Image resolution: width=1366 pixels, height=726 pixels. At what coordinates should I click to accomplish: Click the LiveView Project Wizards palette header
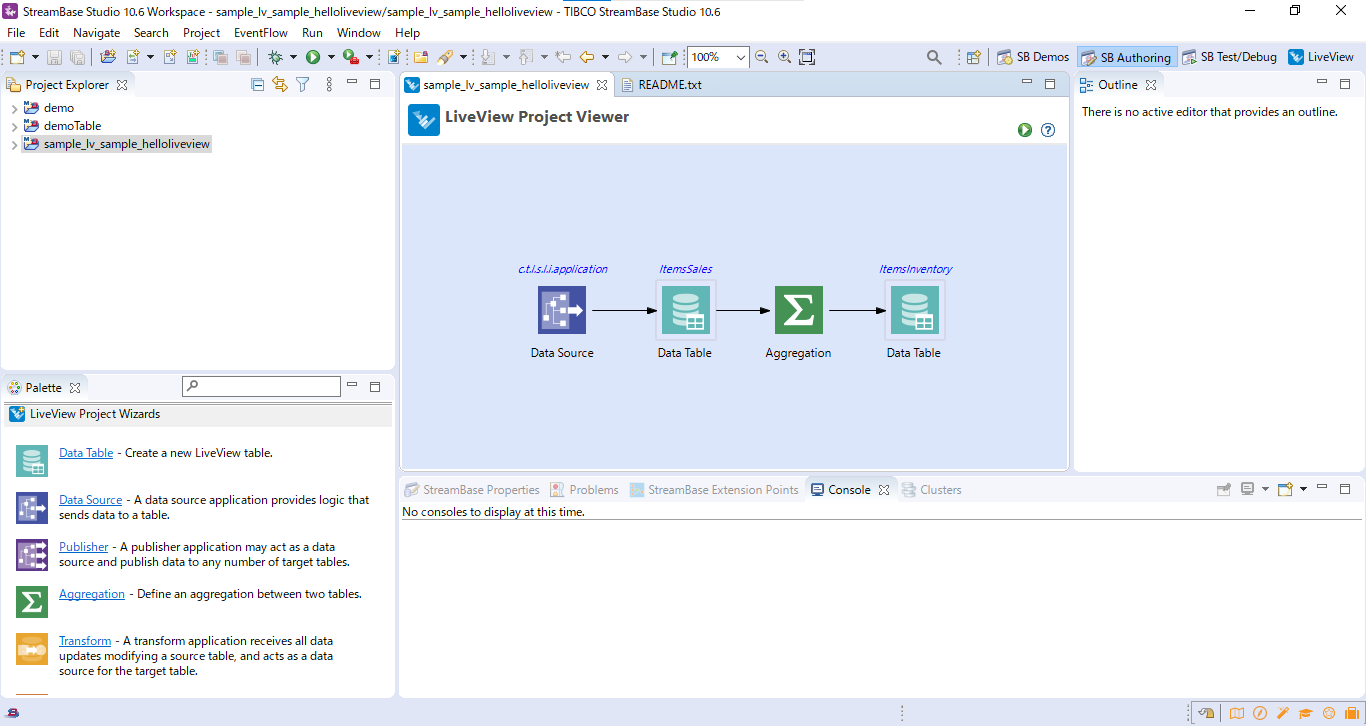click(x=198, y=414)
